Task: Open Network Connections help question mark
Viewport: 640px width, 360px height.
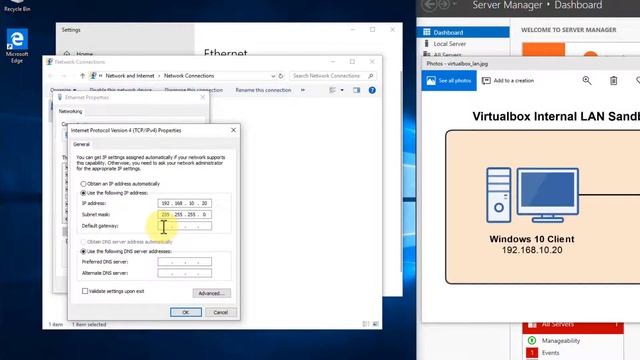Action: tap(372, 90)
